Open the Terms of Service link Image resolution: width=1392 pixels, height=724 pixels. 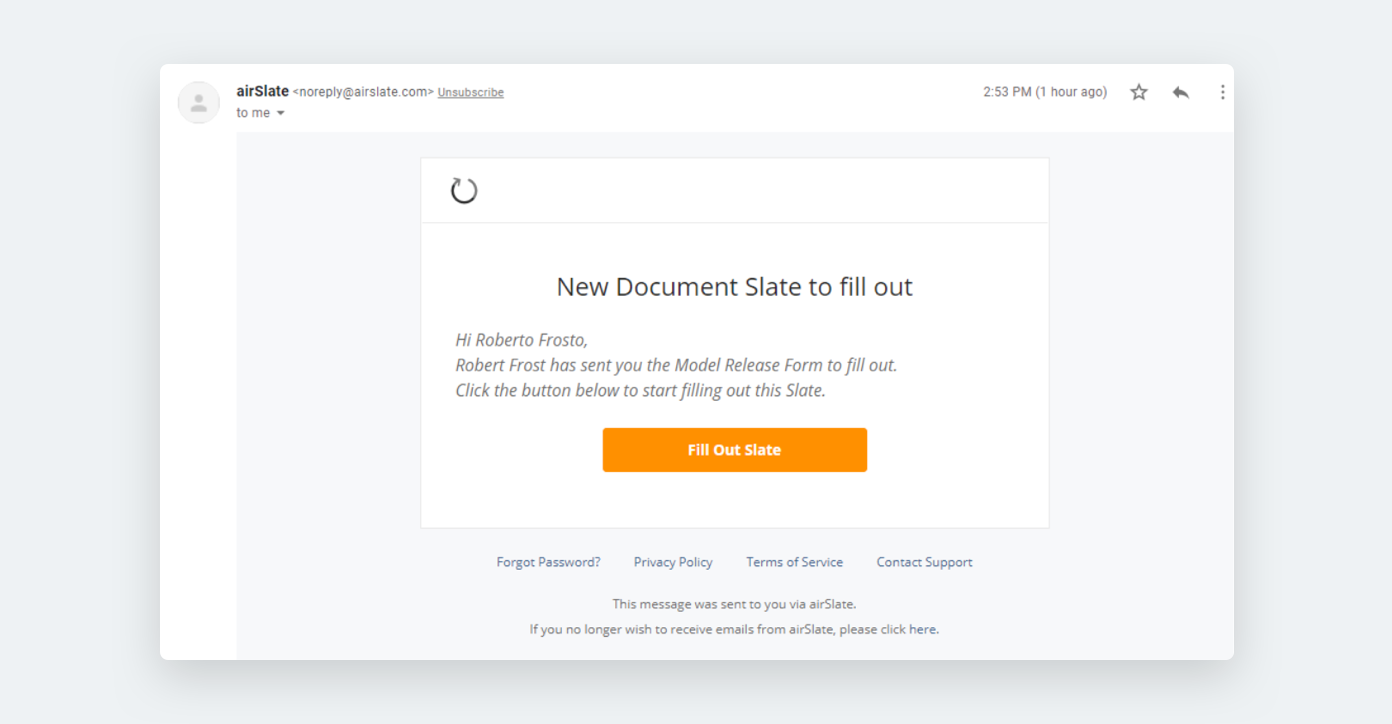pos(794,562)
